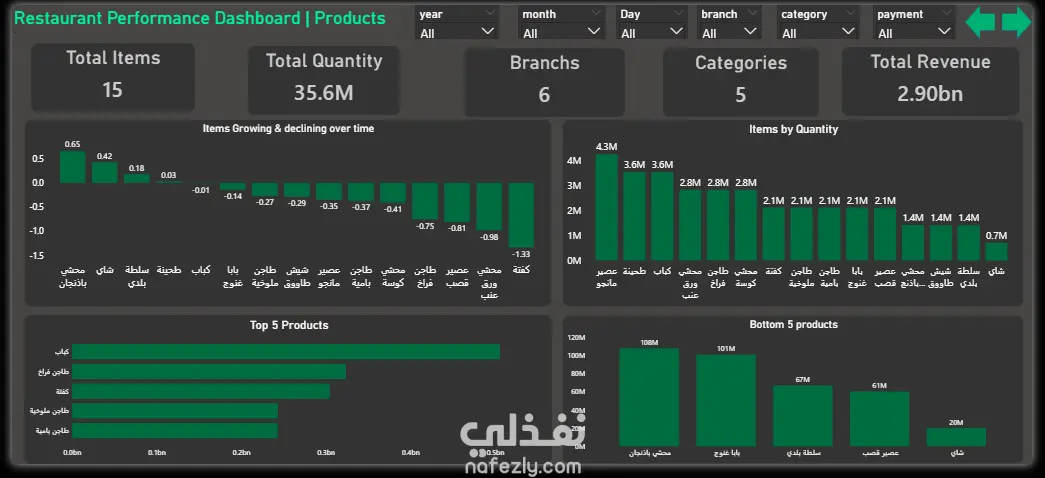Screen dimensions: 1045x478
Task: Click the -0.41 bar value label
Action: [393, 209]
